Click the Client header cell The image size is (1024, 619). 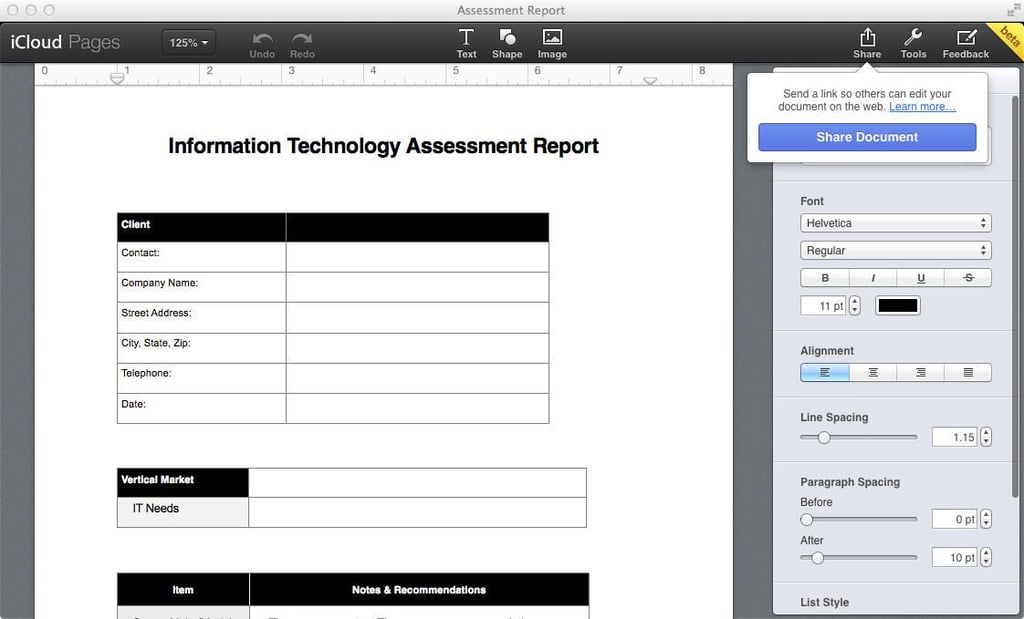[x=201, y=227]
